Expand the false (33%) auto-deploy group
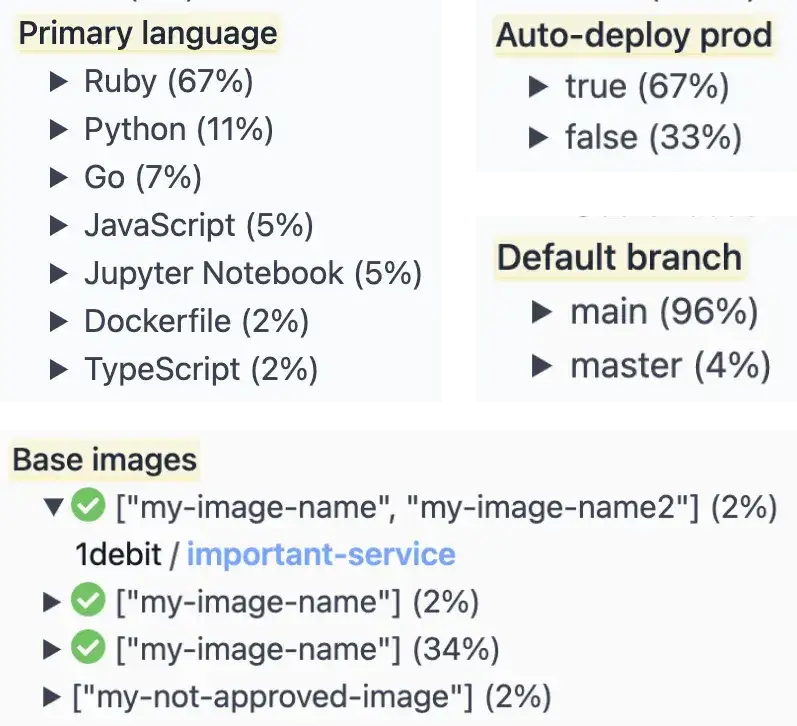Viewport: 797px width, 726px height. 539,136
